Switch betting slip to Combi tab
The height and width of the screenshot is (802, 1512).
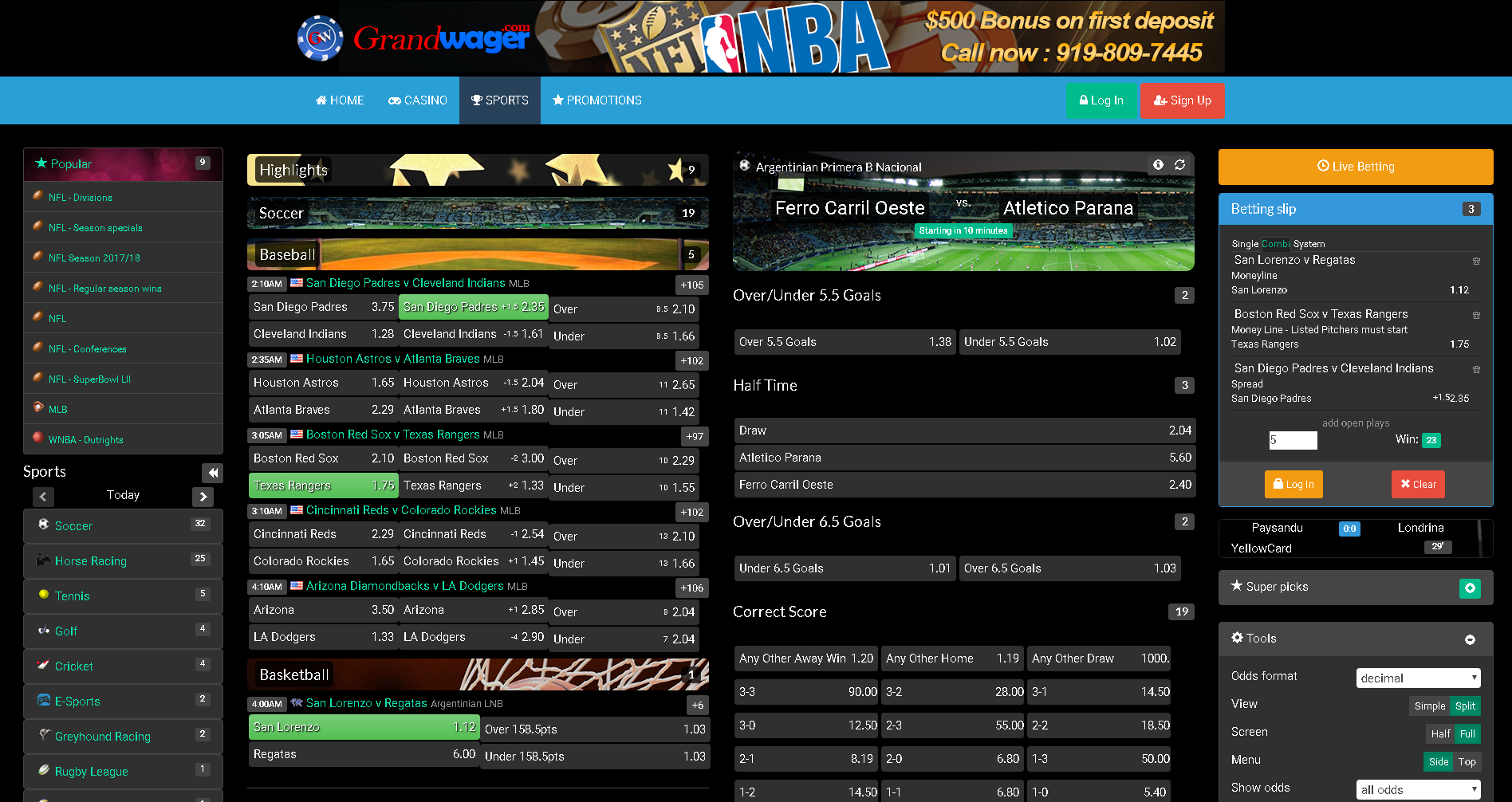[1276, 244]
